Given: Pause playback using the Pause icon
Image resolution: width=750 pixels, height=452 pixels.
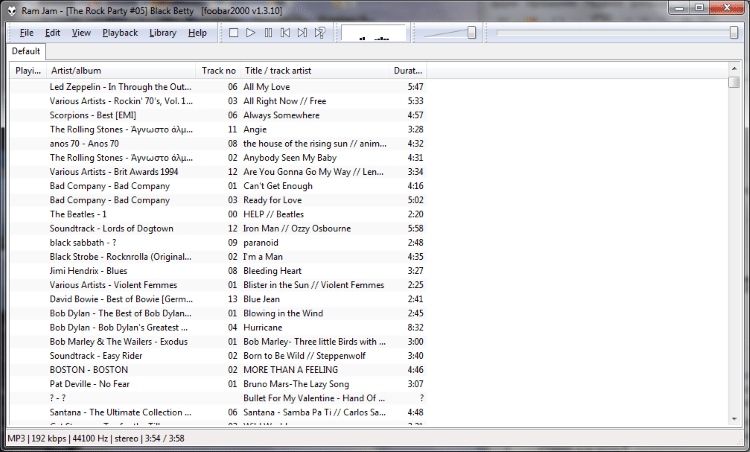Looking at the screenshot, I should point(268,33).
